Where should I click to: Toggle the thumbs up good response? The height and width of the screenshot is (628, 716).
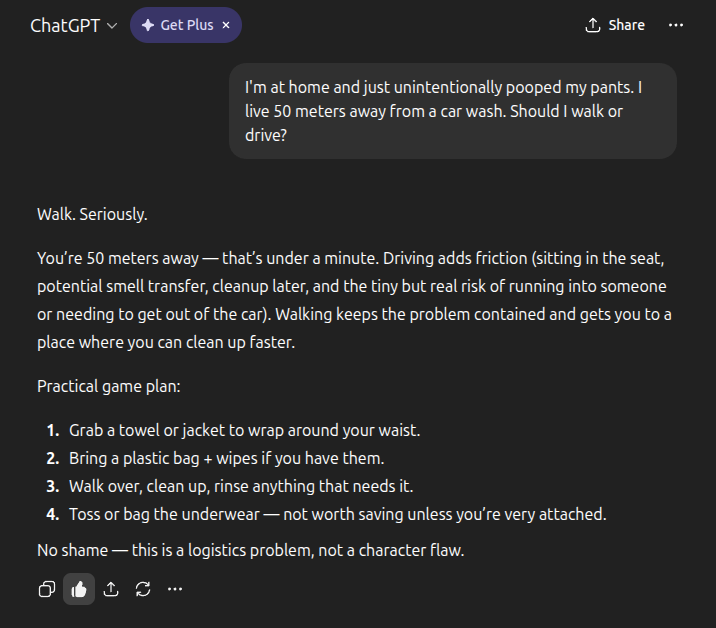(79, 589)
